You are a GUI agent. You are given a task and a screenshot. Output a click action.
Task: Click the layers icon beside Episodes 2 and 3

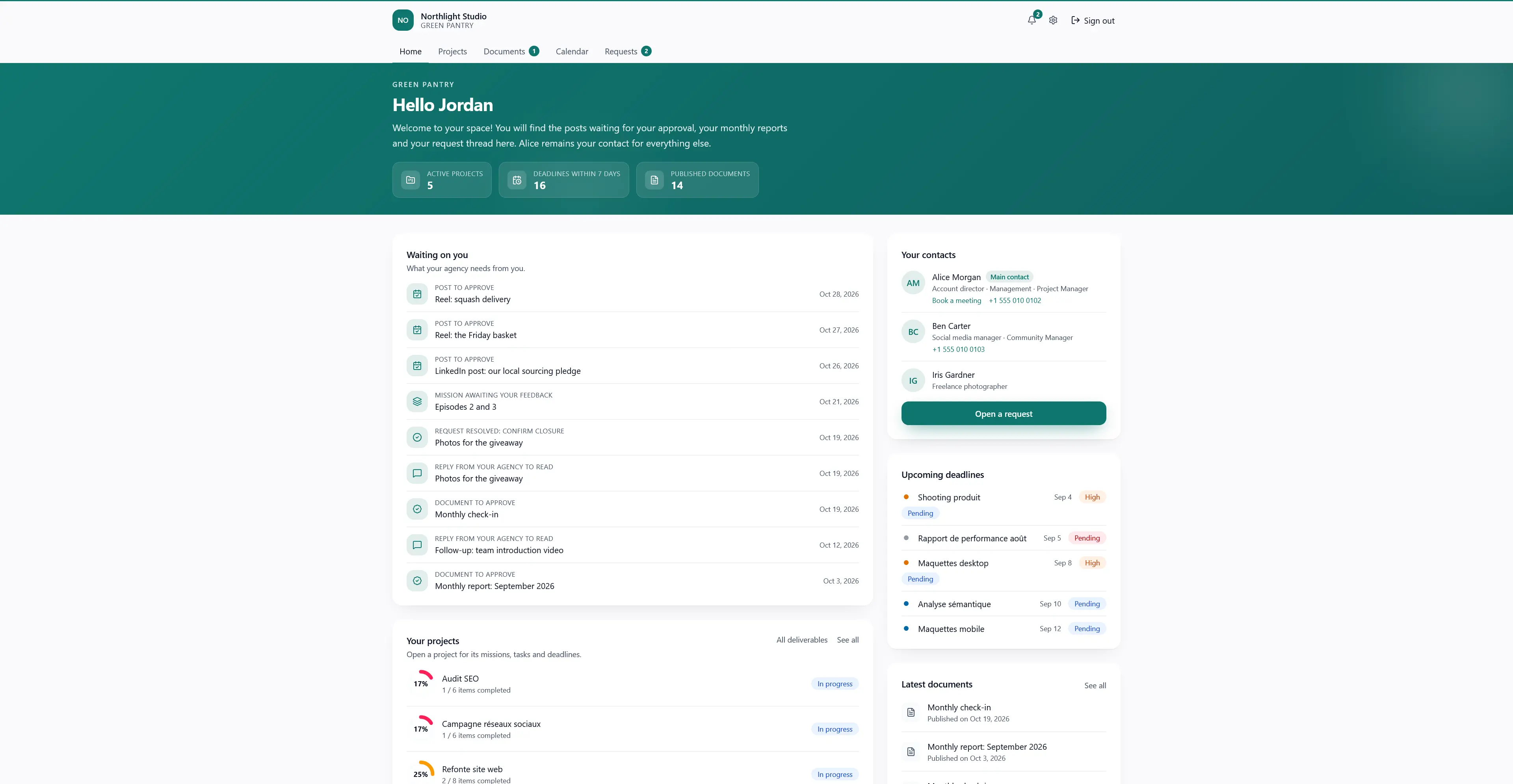417,401
